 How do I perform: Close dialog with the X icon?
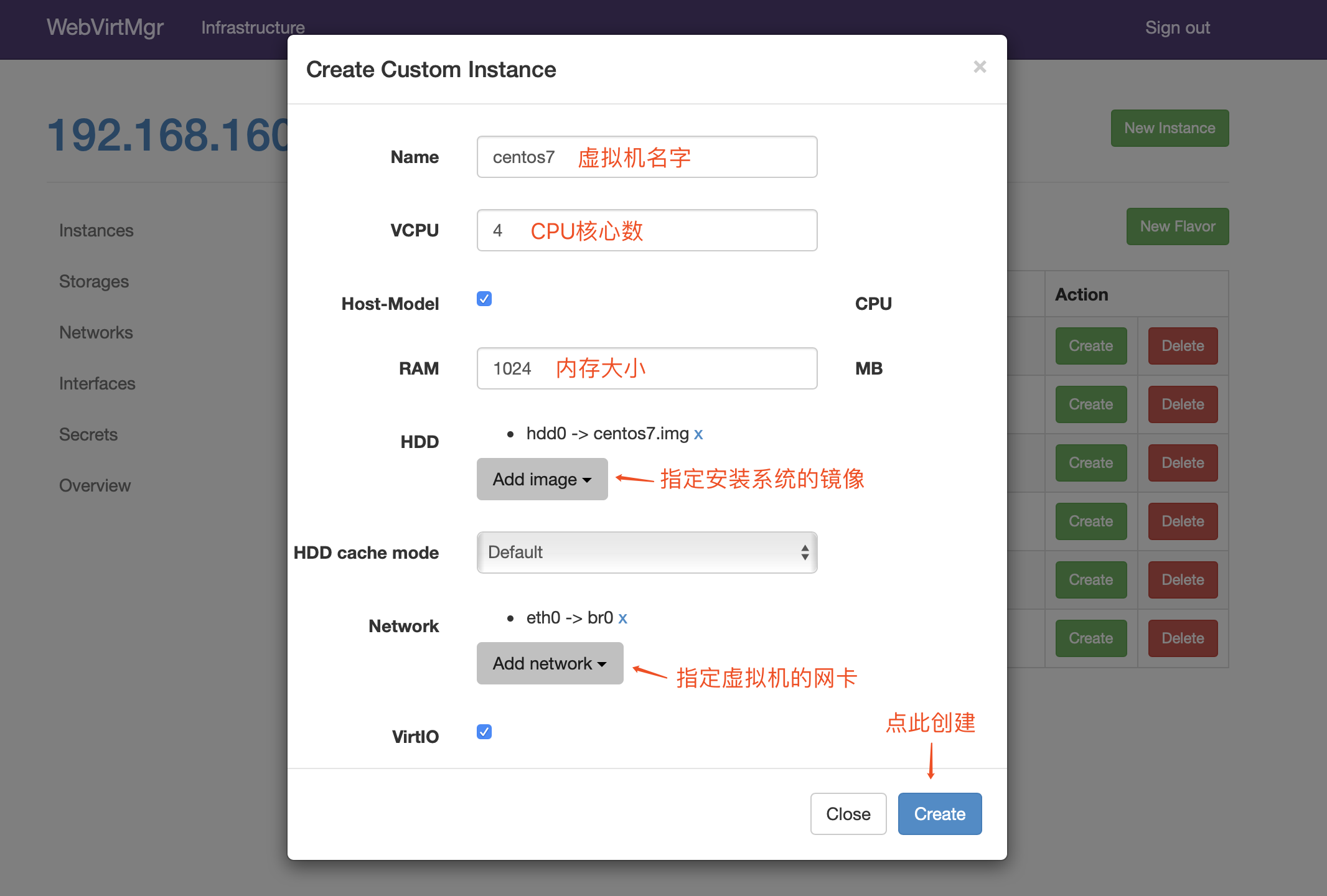[x=980, y=67]
